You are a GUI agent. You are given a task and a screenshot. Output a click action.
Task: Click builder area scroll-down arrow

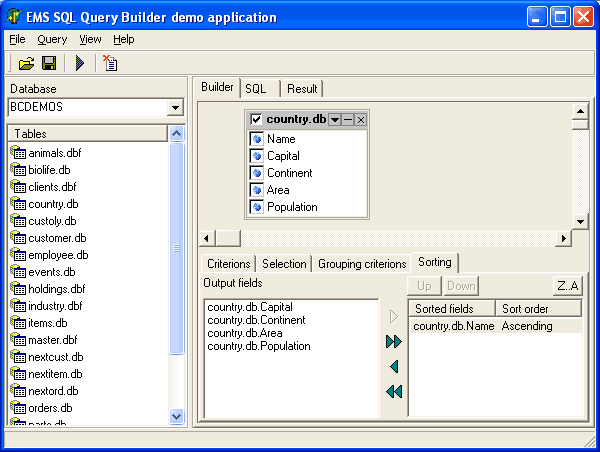(580, 221)
